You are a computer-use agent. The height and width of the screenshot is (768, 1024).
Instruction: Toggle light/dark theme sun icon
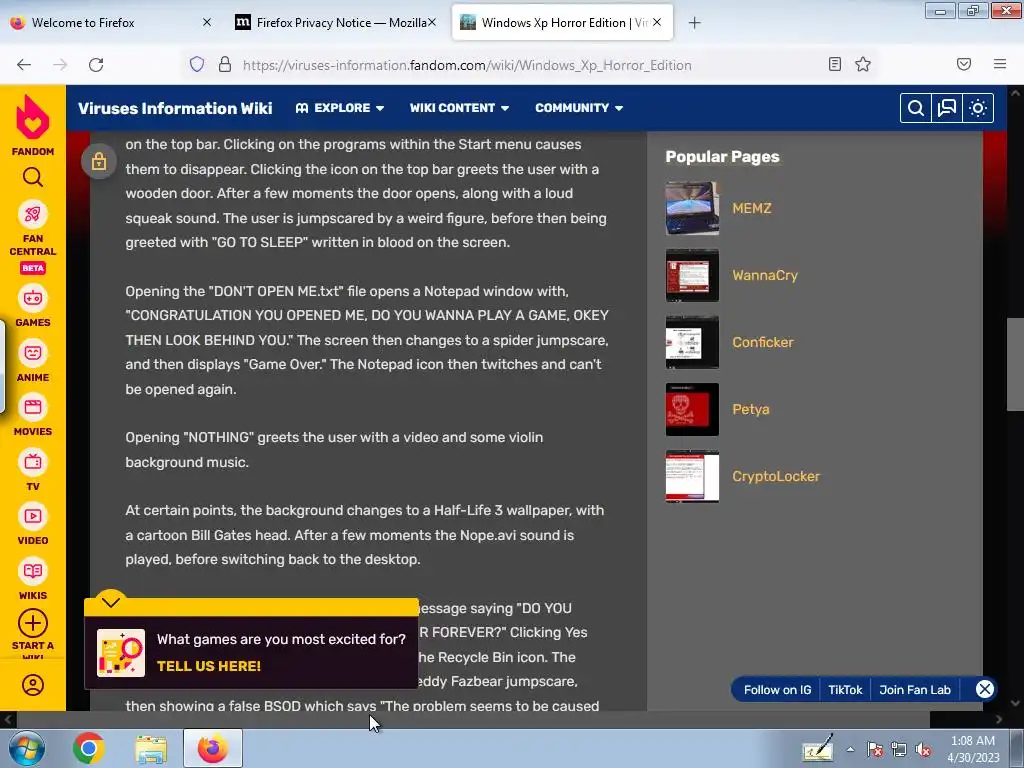point(978,108)
